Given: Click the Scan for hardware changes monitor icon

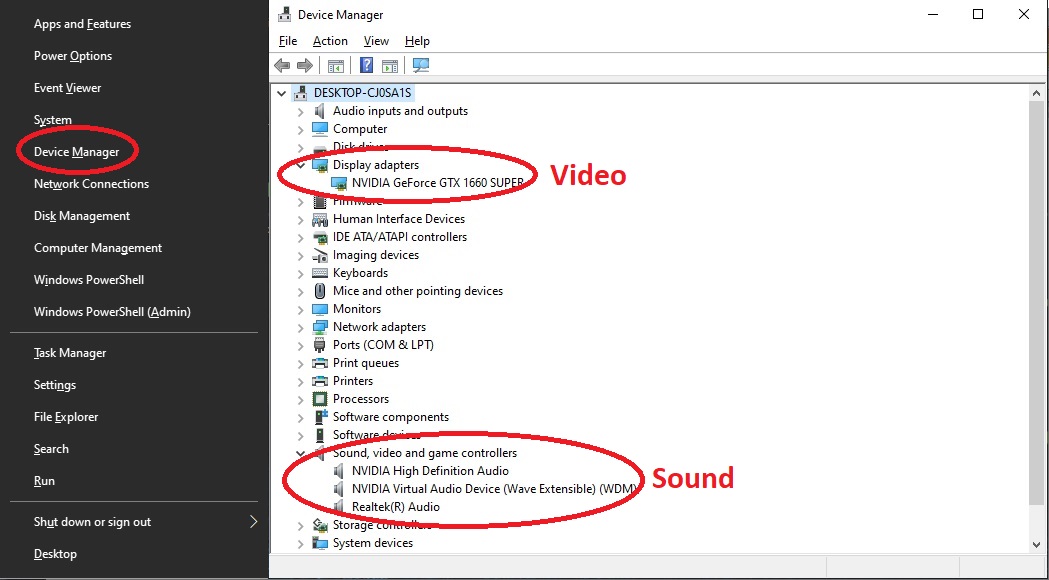Looking at the screenshot, I should click(x=421, y=65).
